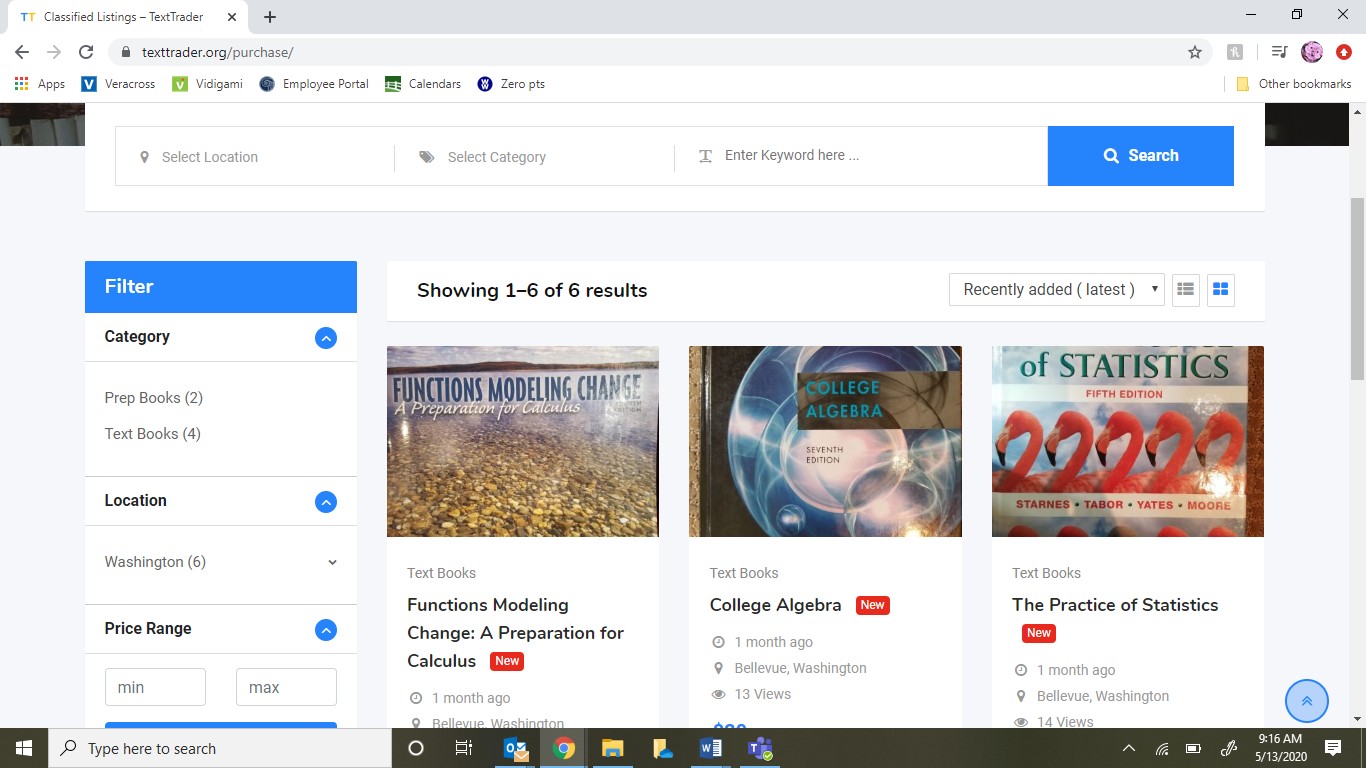Click the Classified Listings TextTrader tab

coord(129,17)
